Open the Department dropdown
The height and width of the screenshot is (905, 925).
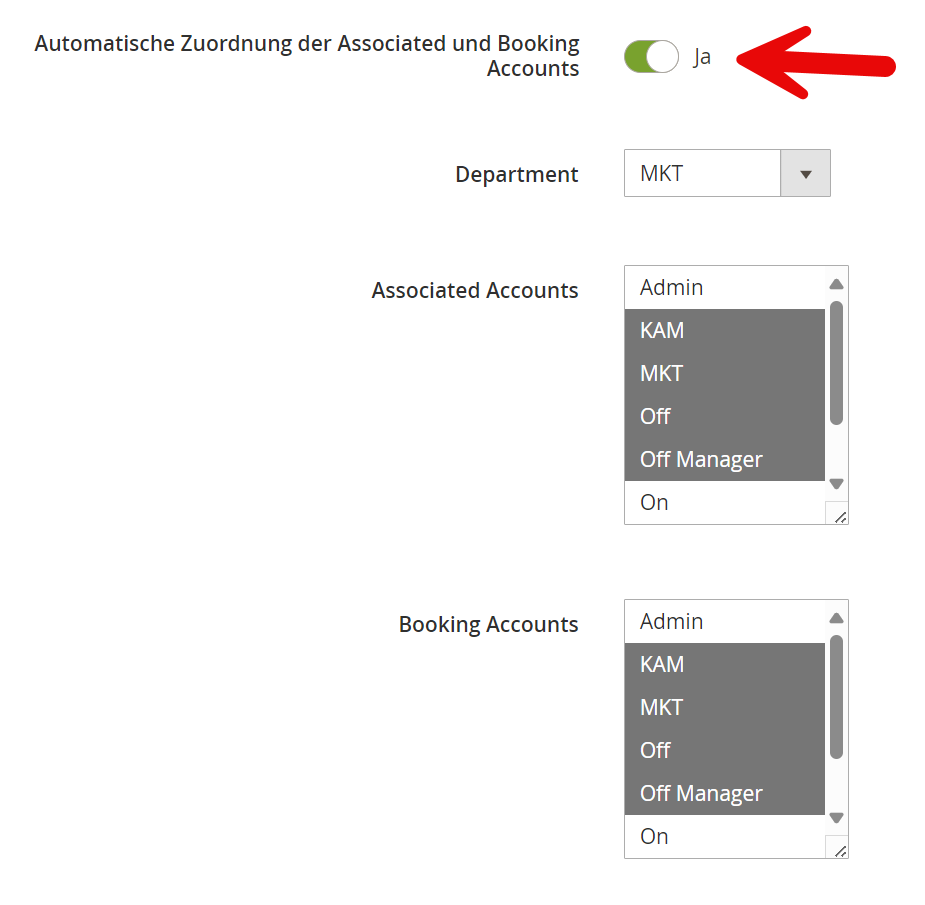[727, 173]
